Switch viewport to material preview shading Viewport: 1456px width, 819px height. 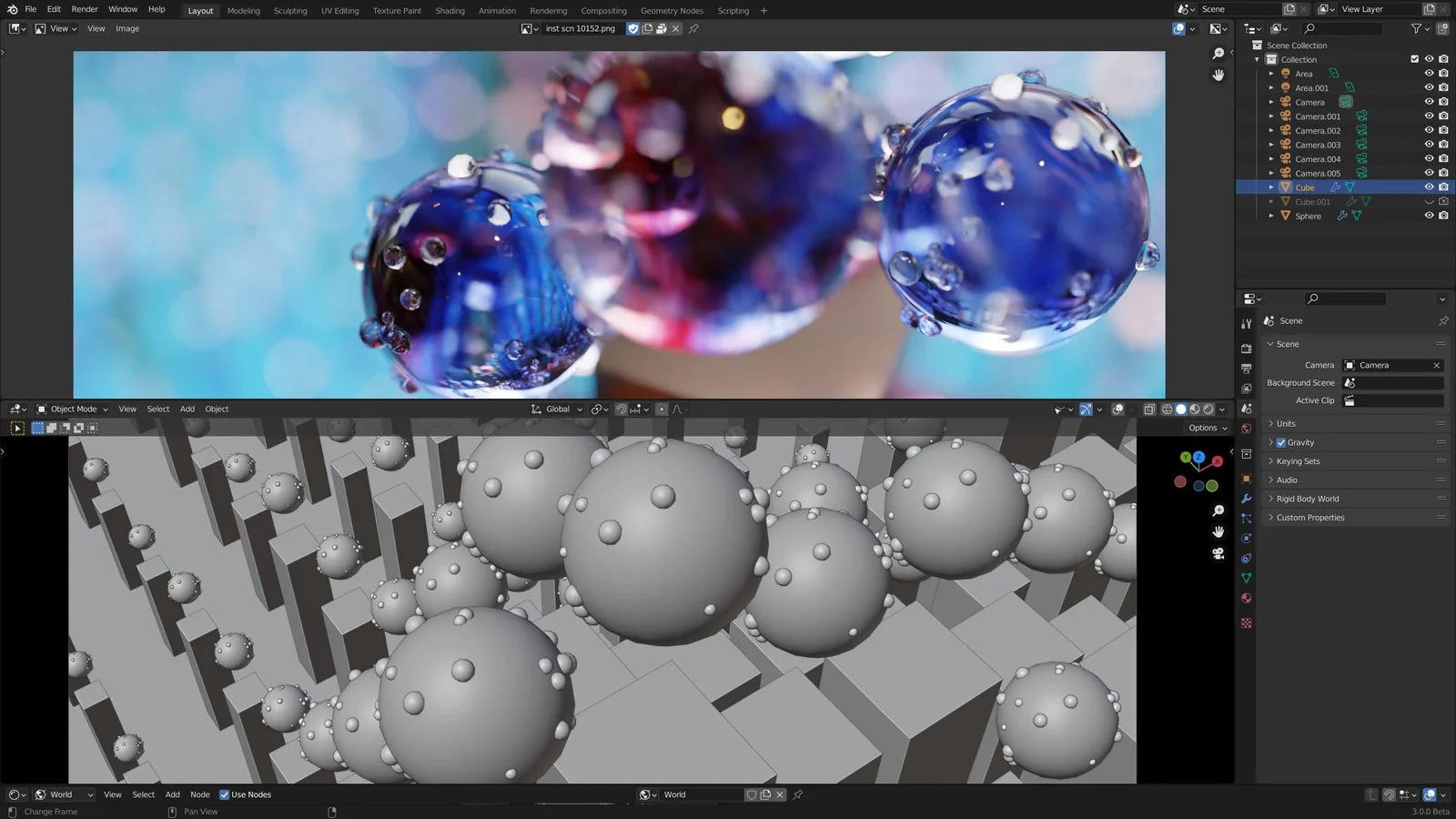(x=1194, y=409)
